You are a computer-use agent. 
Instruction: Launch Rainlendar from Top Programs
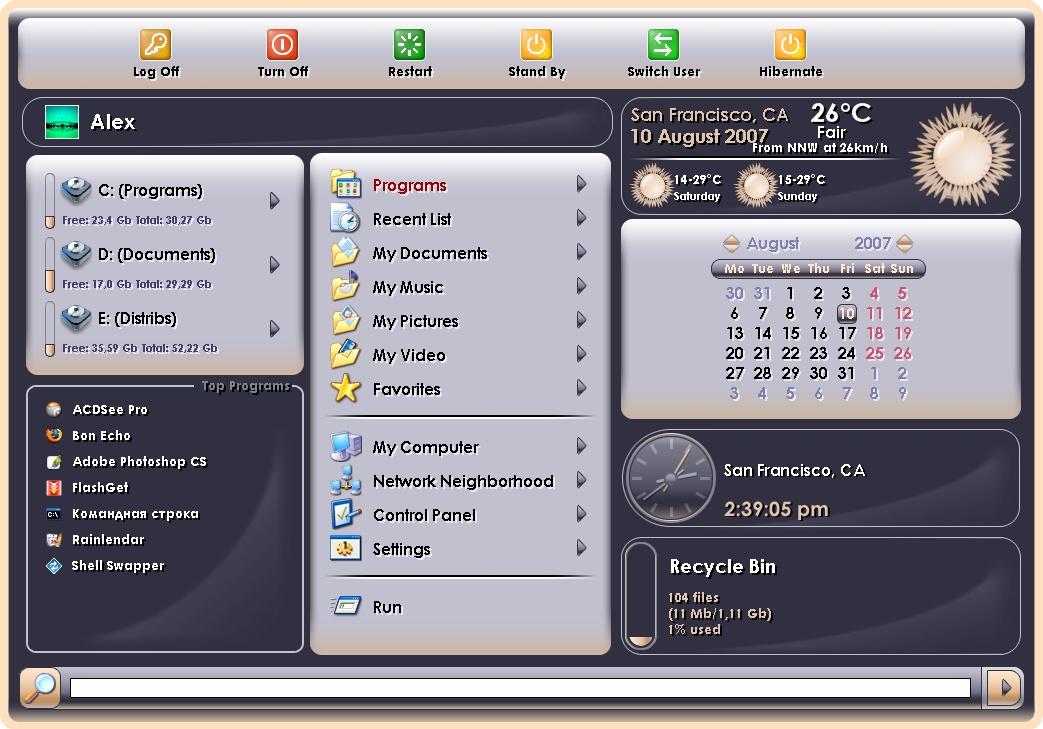point(95,539)
